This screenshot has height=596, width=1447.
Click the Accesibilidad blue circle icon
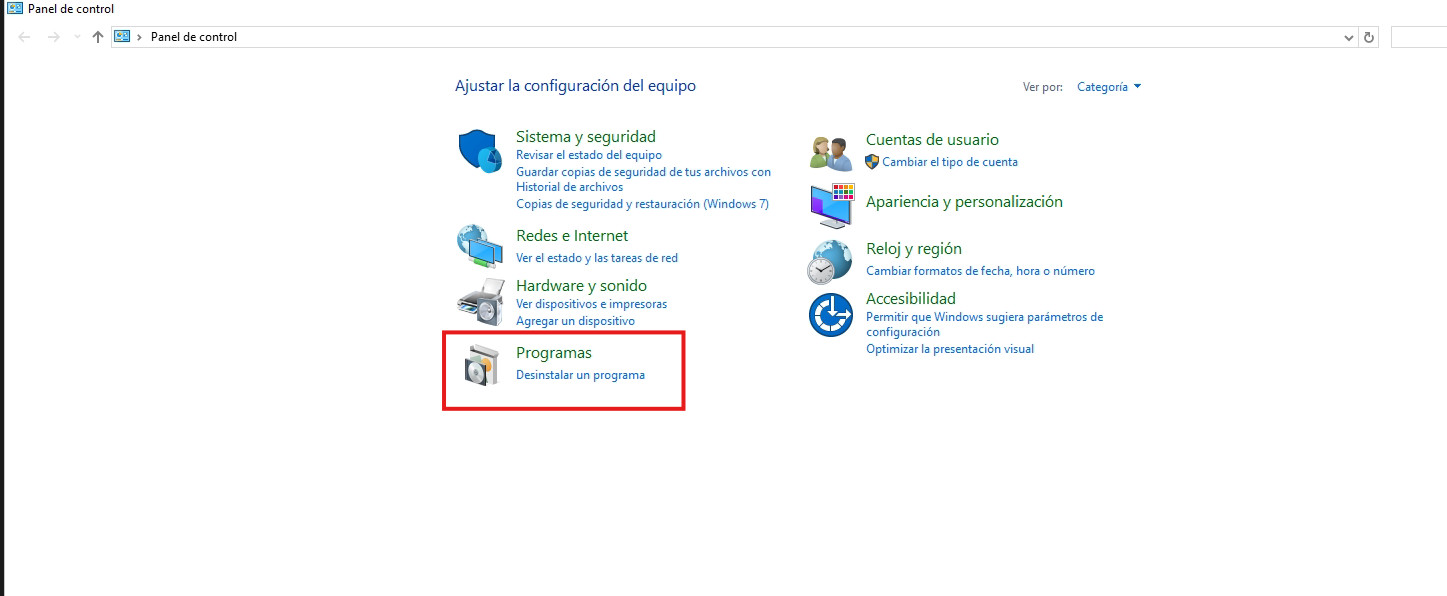tap(830, 316)
